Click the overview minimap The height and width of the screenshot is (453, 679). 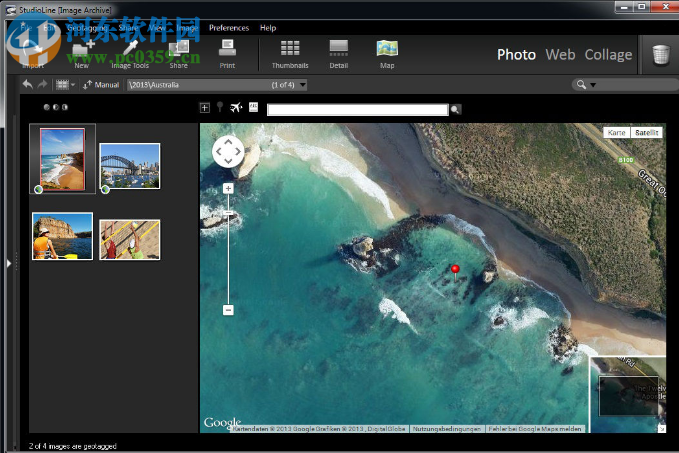(628, 394)
